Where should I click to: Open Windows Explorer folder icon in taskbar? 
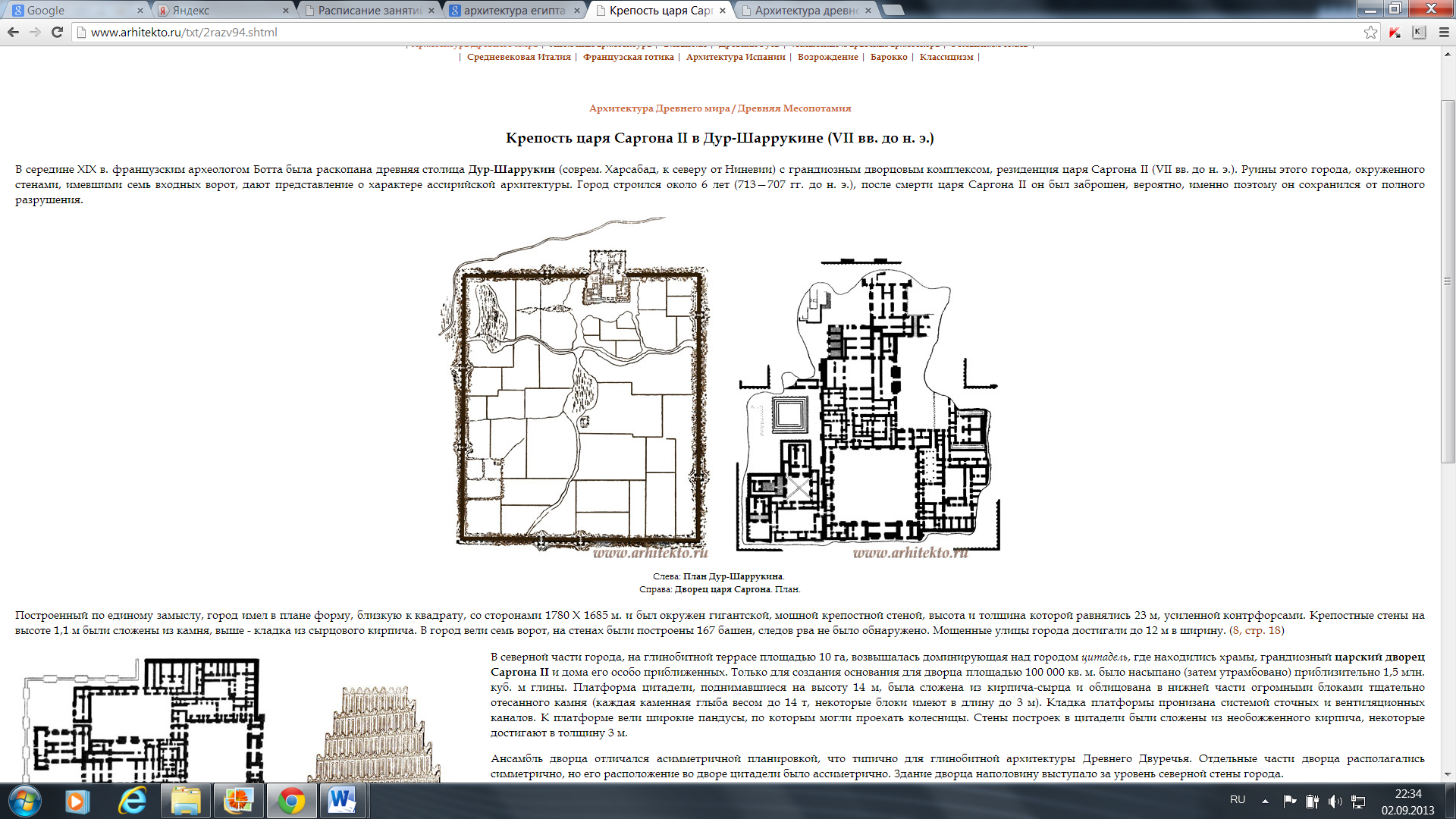coord(185,801)
